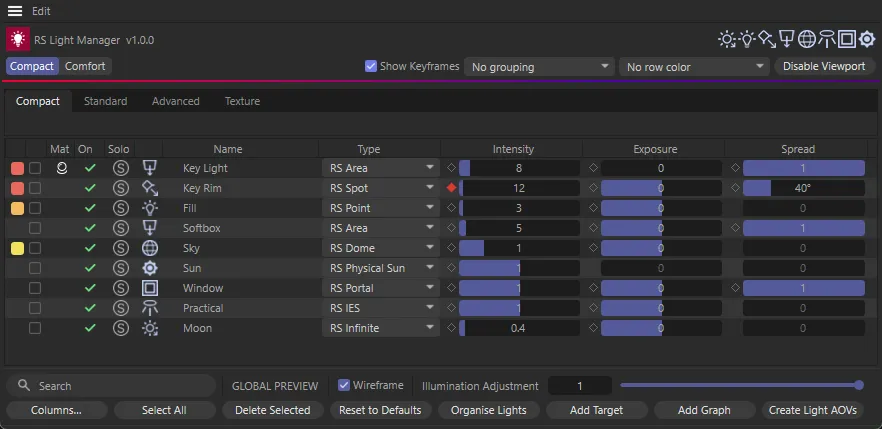Switch to the Standard tab
The image size is (882, 429).
click(x=105, y=101)
